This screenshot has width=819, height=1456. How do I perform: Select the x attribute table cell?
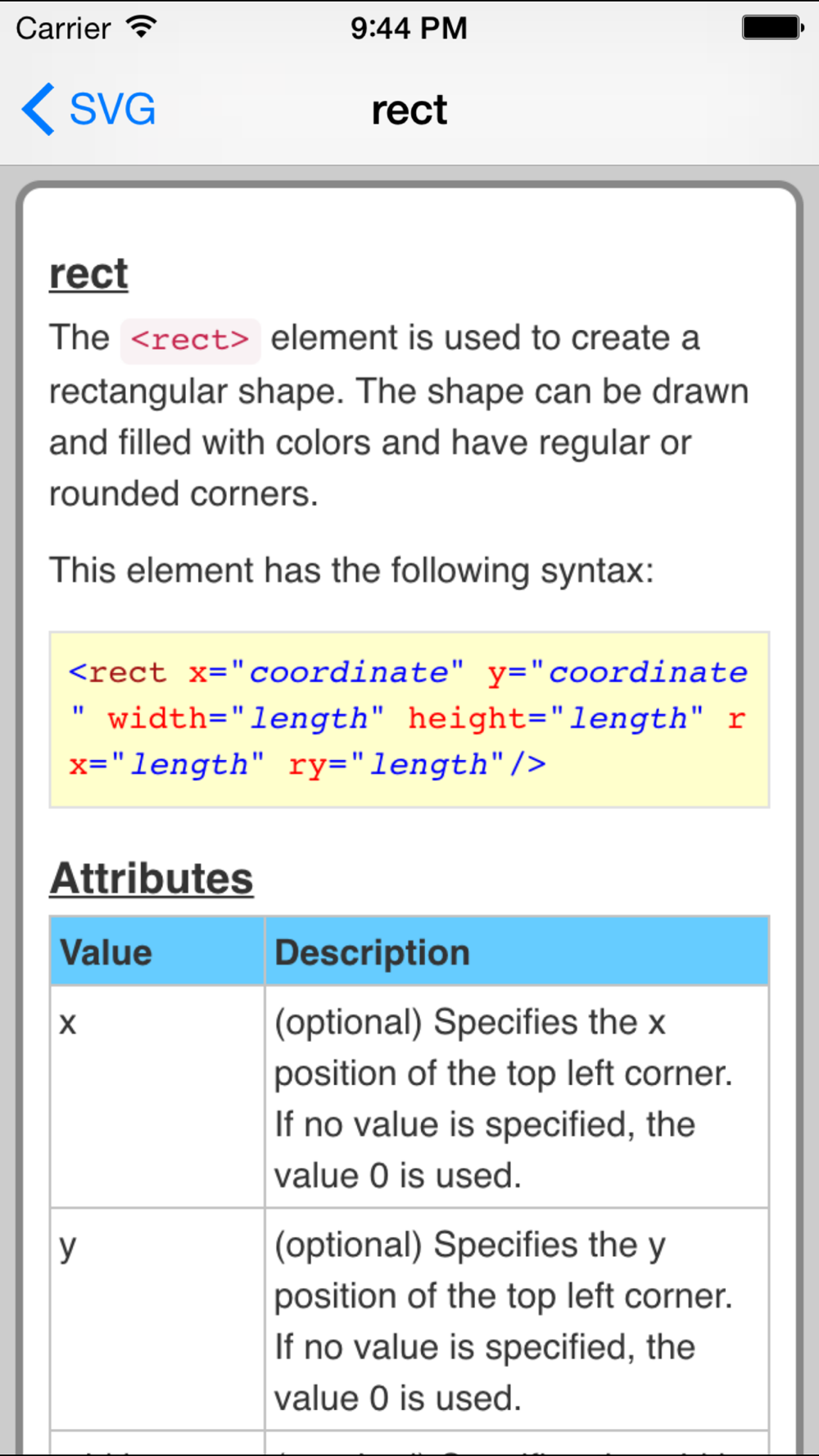157,1097
